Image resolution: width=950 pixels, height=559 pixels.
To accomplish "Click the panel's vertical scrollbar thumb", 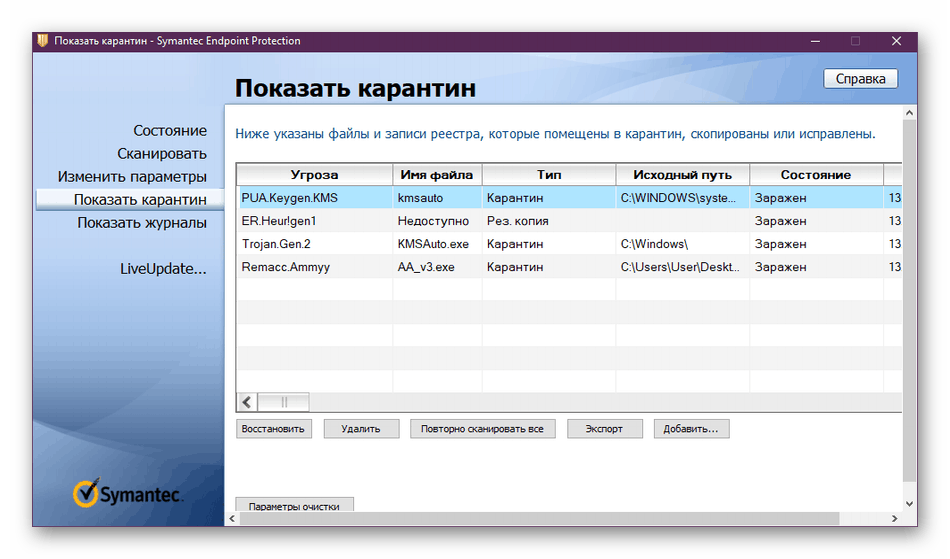I will click(x=909, y=301).
